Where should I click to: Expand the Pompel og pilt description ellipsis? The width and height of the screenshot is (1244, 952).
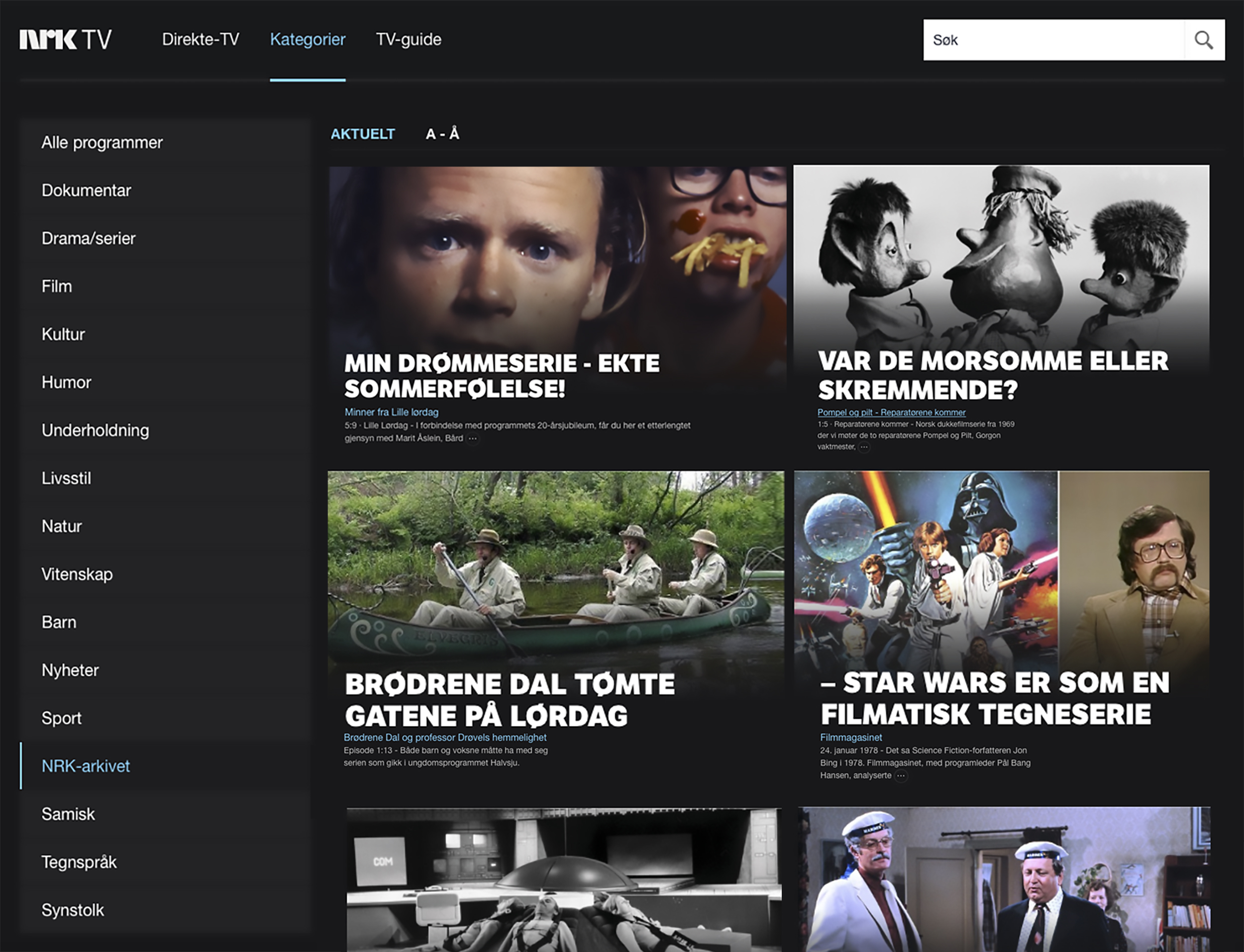(x=864, y=447)
